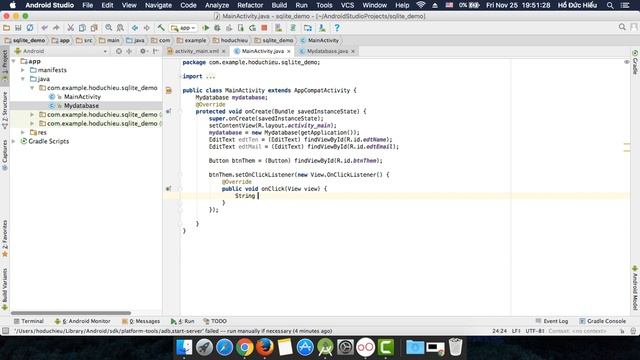Close the activity_main.xml tab

point(224,51)
